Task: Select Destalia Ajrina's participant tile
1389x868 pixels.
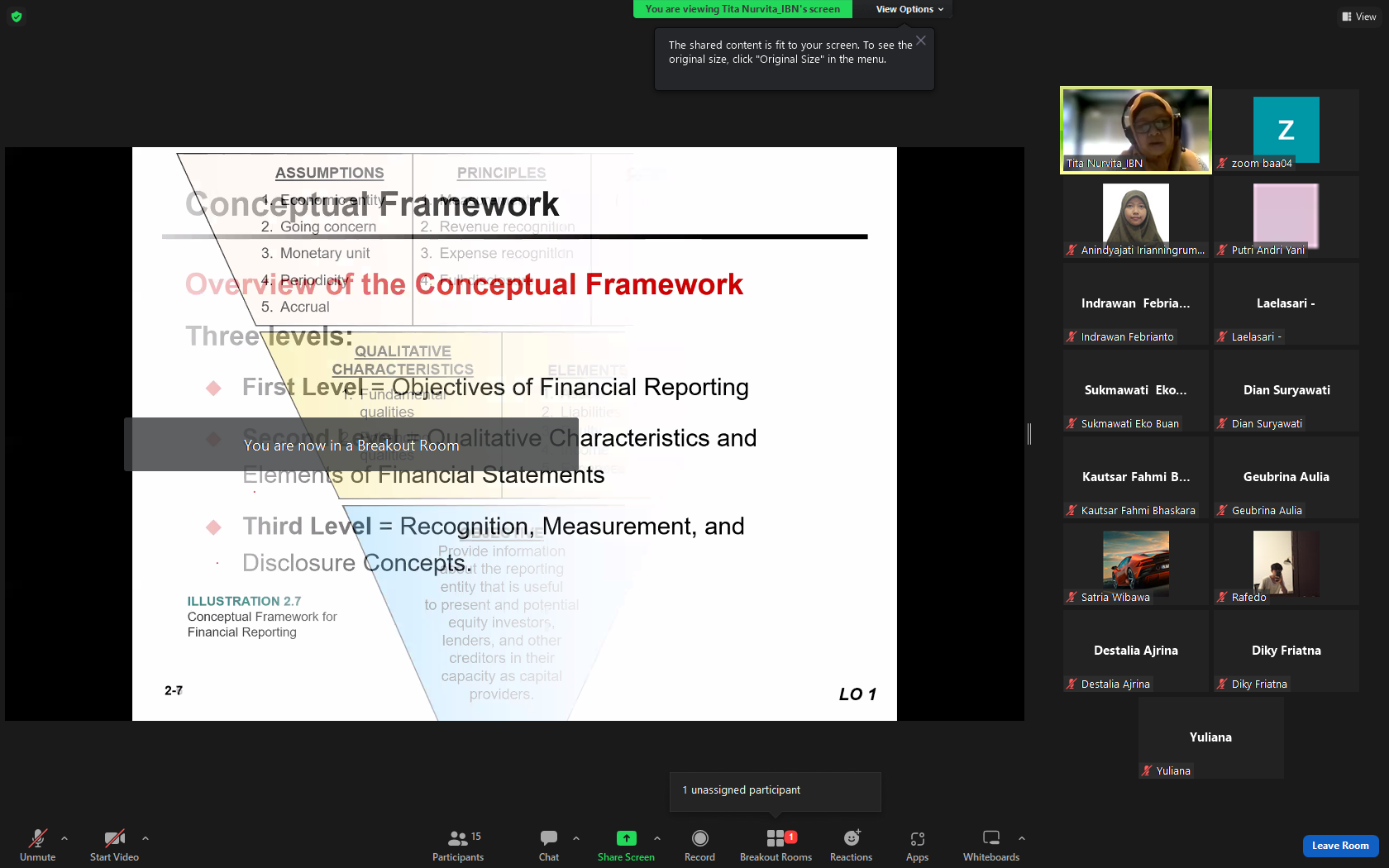Action: pyautogui.click(x=1136, y=651)
